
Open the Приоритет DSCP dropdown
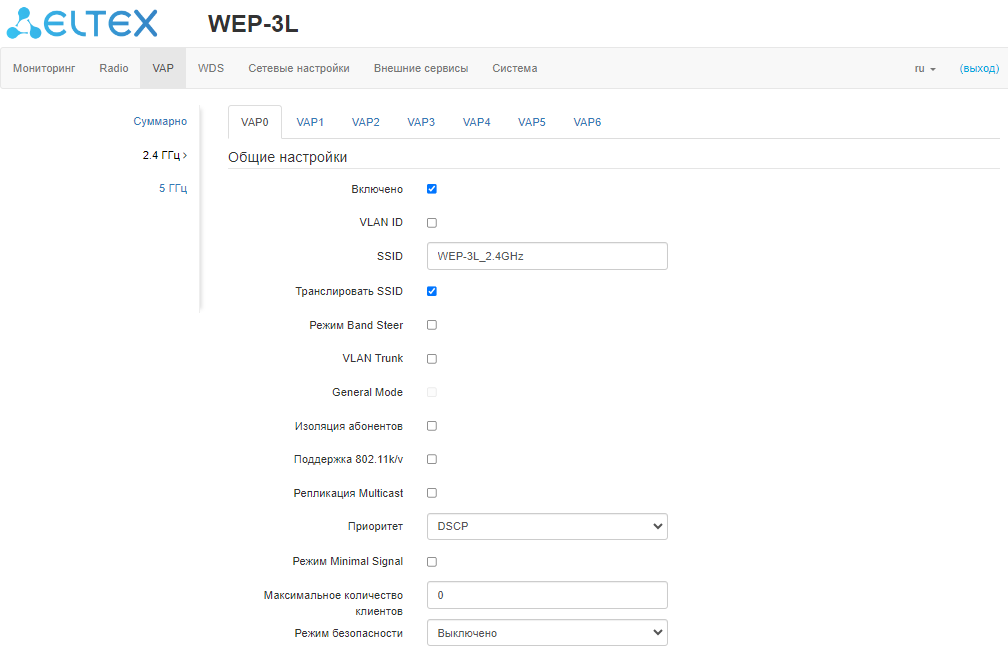(x=546, y=526)
